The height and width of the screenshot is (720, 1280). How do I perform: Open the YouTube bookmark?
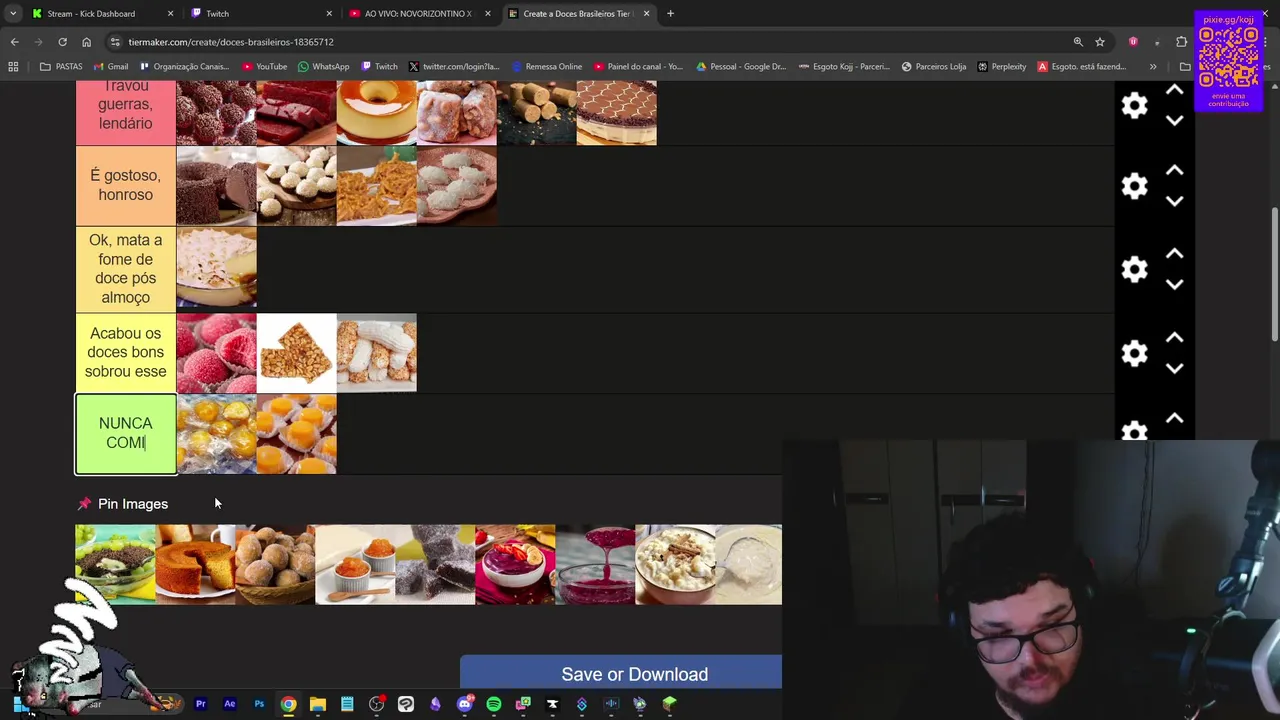pos(264,67)
